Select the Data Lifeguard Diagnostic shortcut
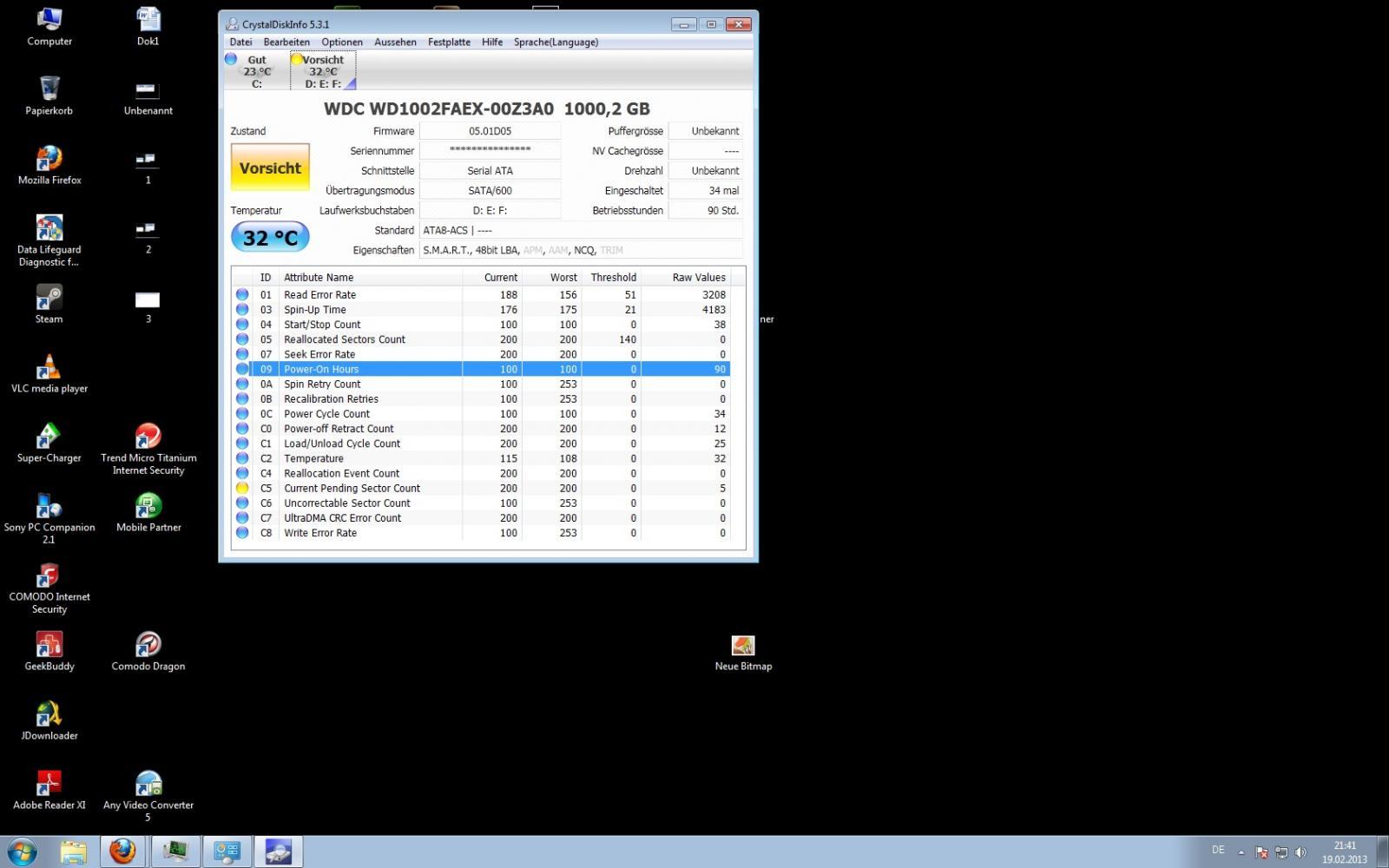1389x868 pixels. (x=49, y=240)
